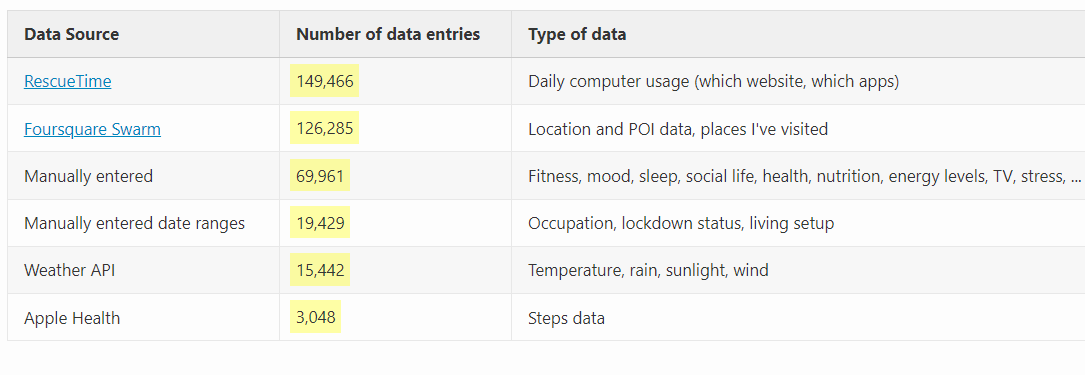Click the Manually entered row label

(89, 176)
